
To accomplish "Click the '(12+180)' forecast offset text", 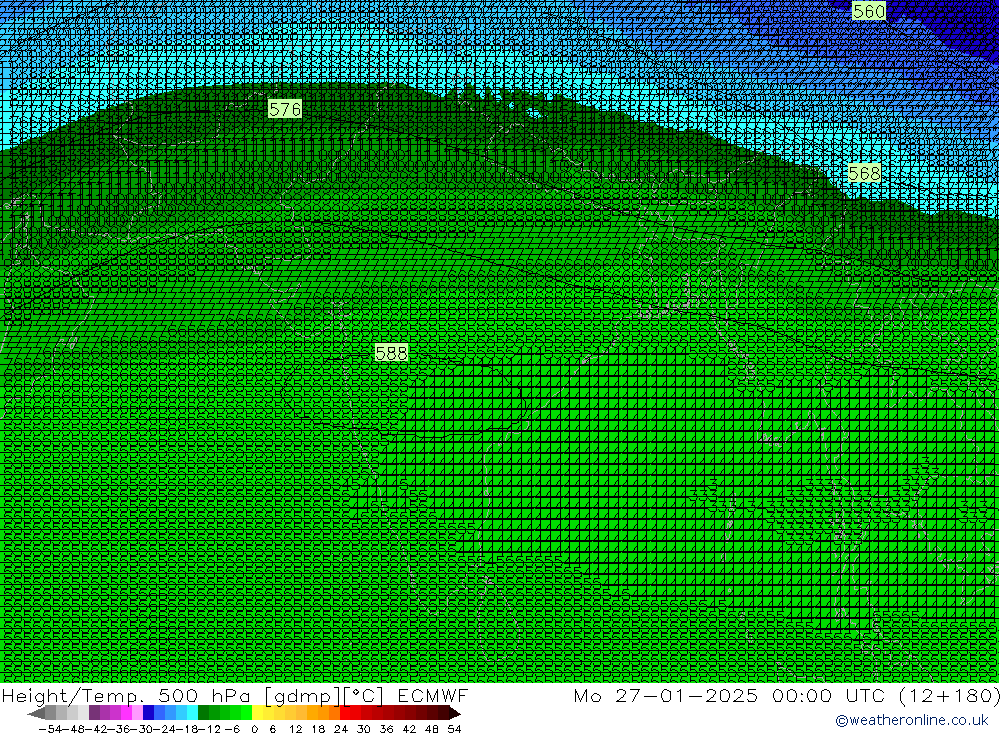I will [x=949, y=695].
